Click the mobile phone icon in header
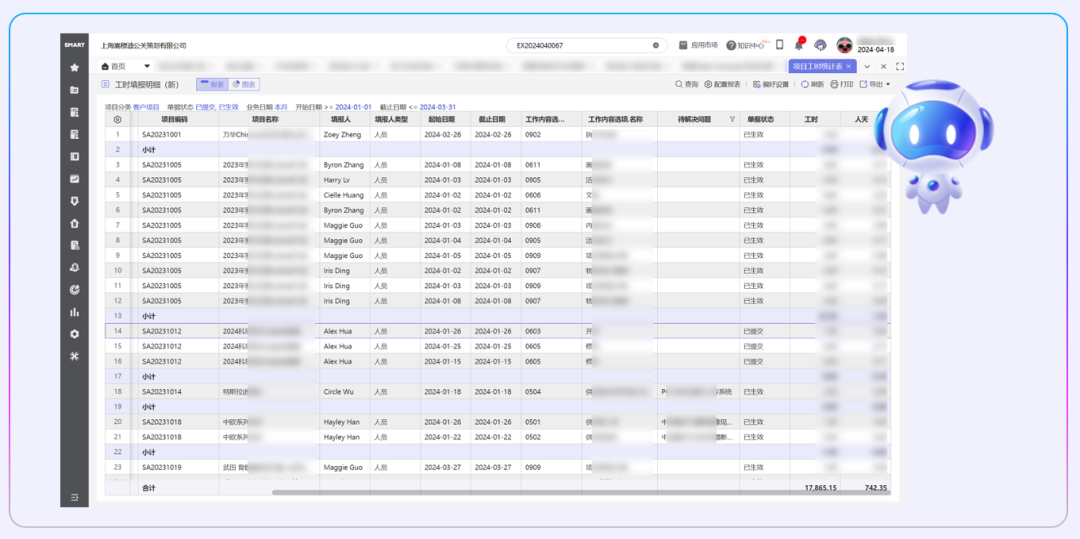The height and width of the screenshot is (539, 1080). coord(779,45)
